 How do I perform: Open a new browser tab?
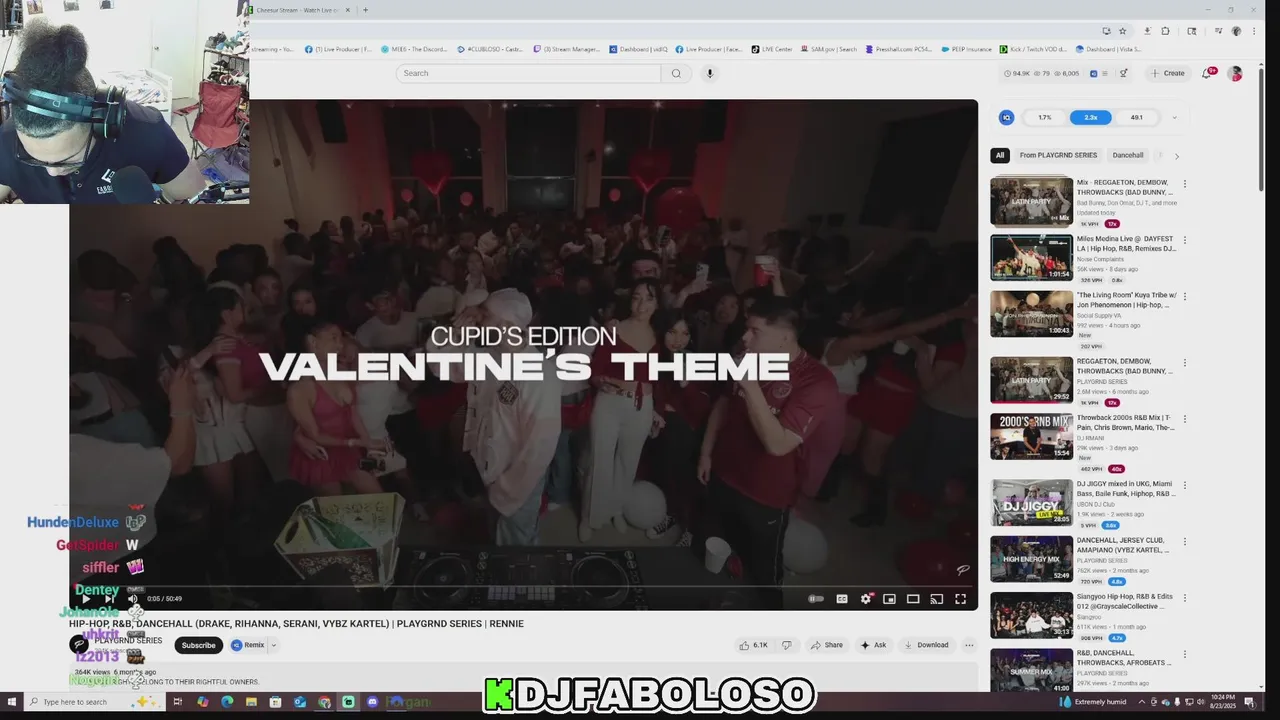pos(365,10)
